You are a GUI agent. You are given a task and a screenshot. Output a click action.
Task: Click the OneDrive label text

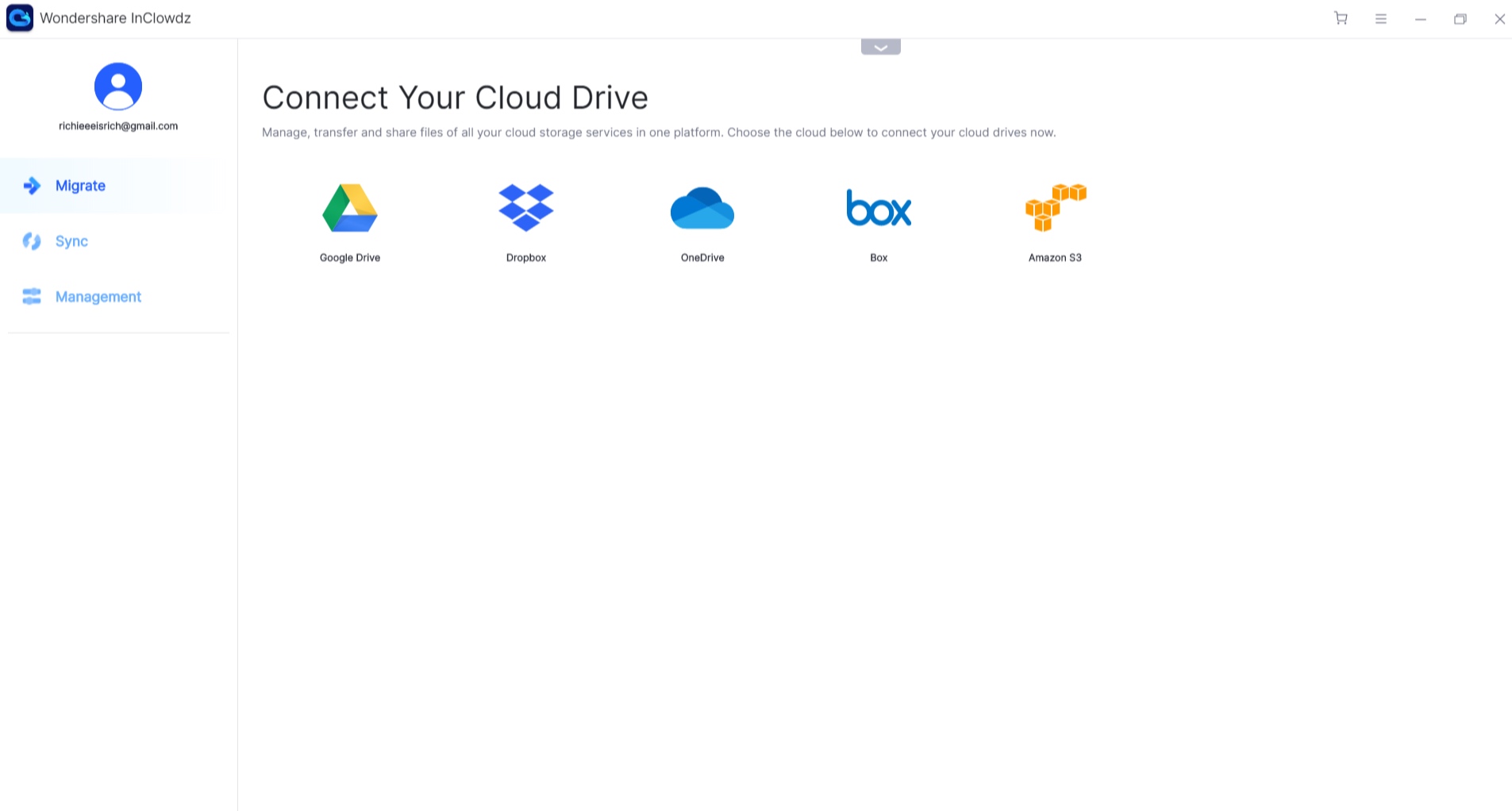pos(702,258)
